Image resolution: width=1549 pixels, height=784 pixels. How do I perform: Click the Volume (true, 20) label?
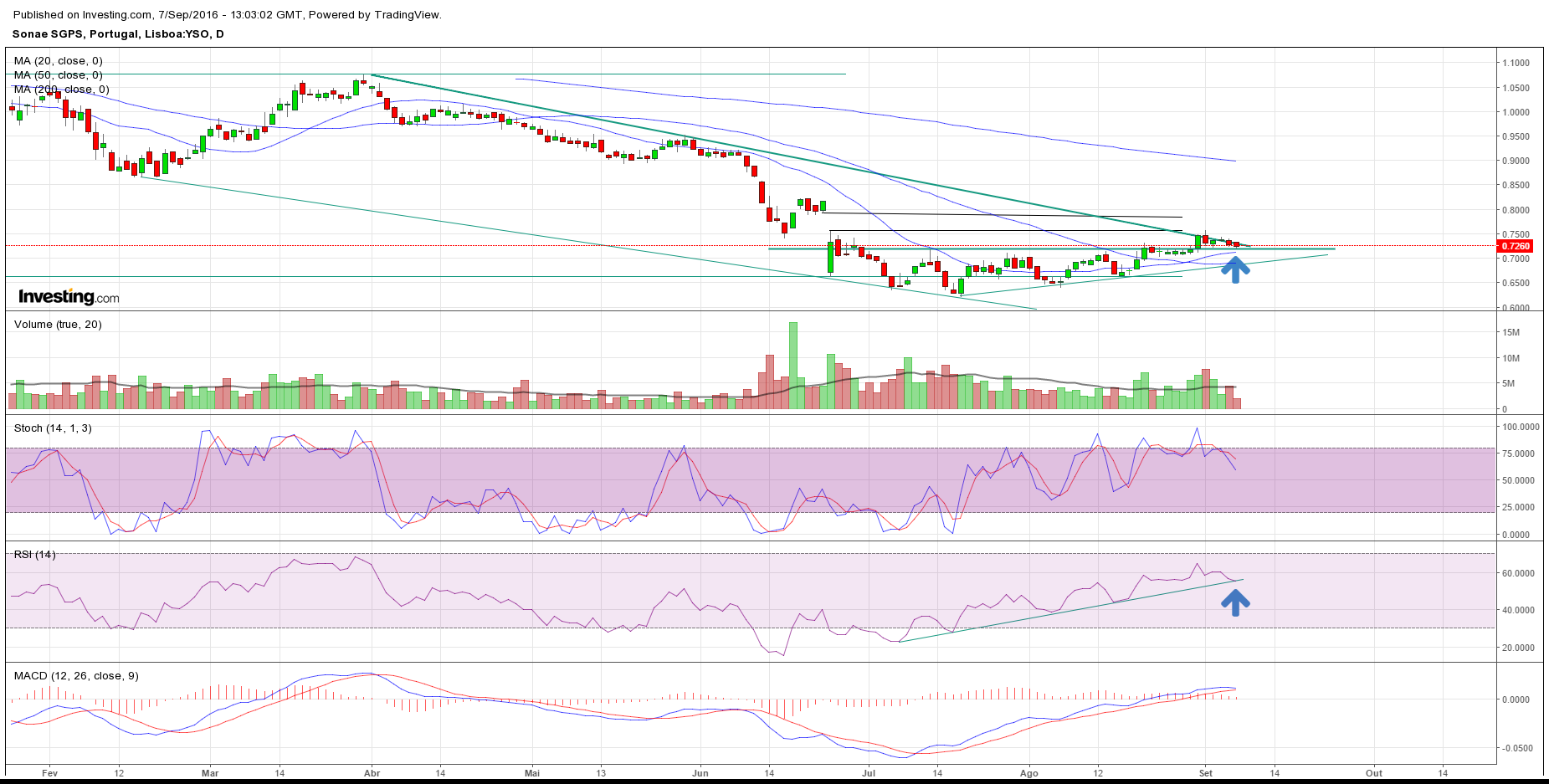point(58,325)
